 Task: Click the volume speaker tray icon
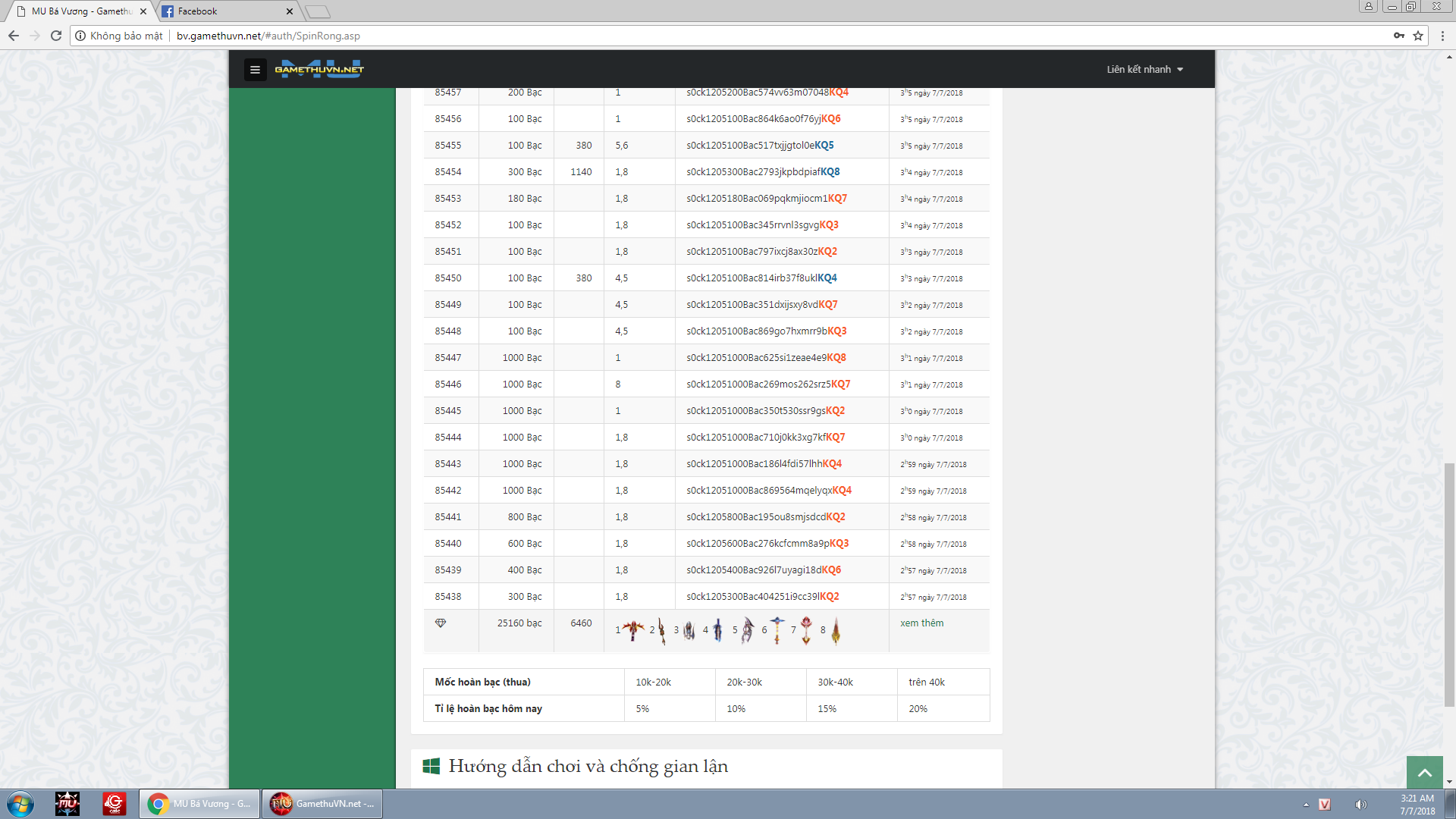pos(1360,805)
